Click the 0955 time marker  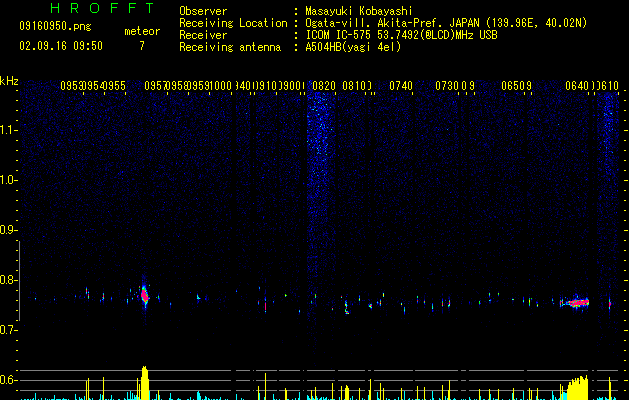tap(114, 86)
